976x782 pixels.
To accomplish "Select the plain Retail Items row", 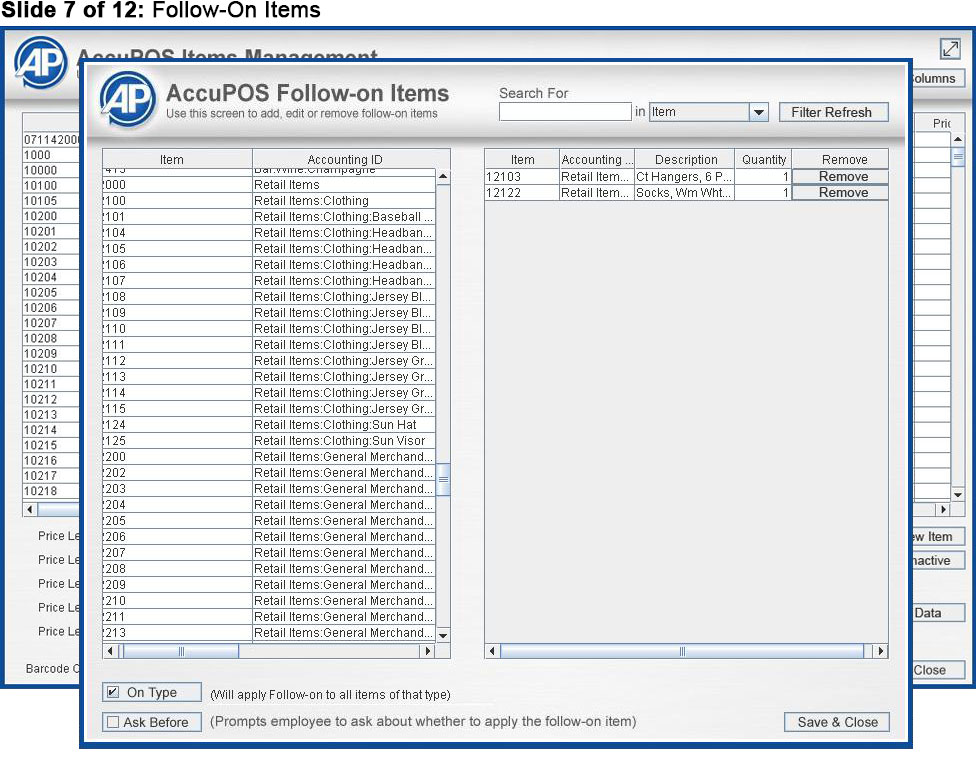I will [269, 185].
